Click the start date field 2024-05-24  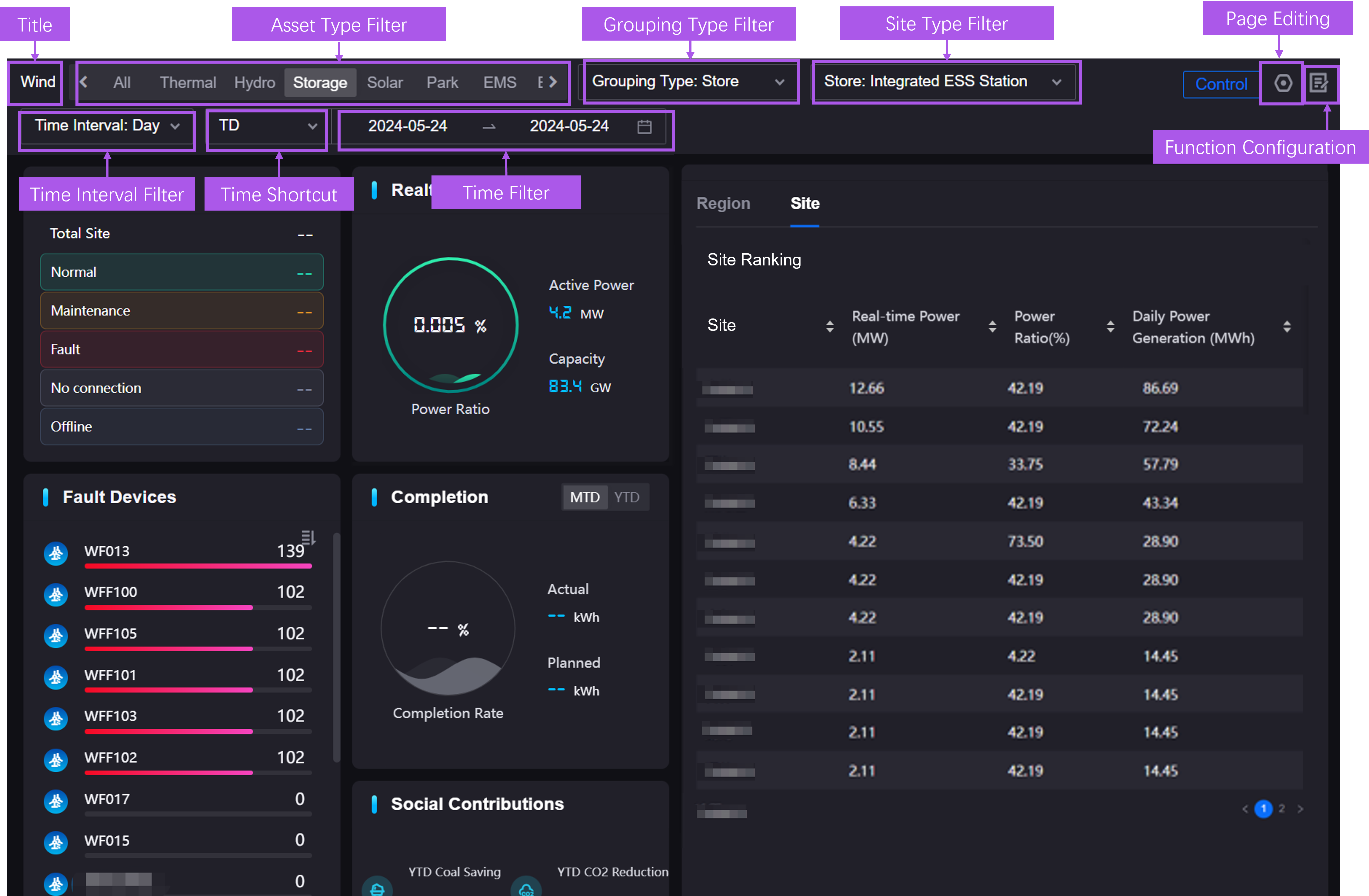coord(408,126)
